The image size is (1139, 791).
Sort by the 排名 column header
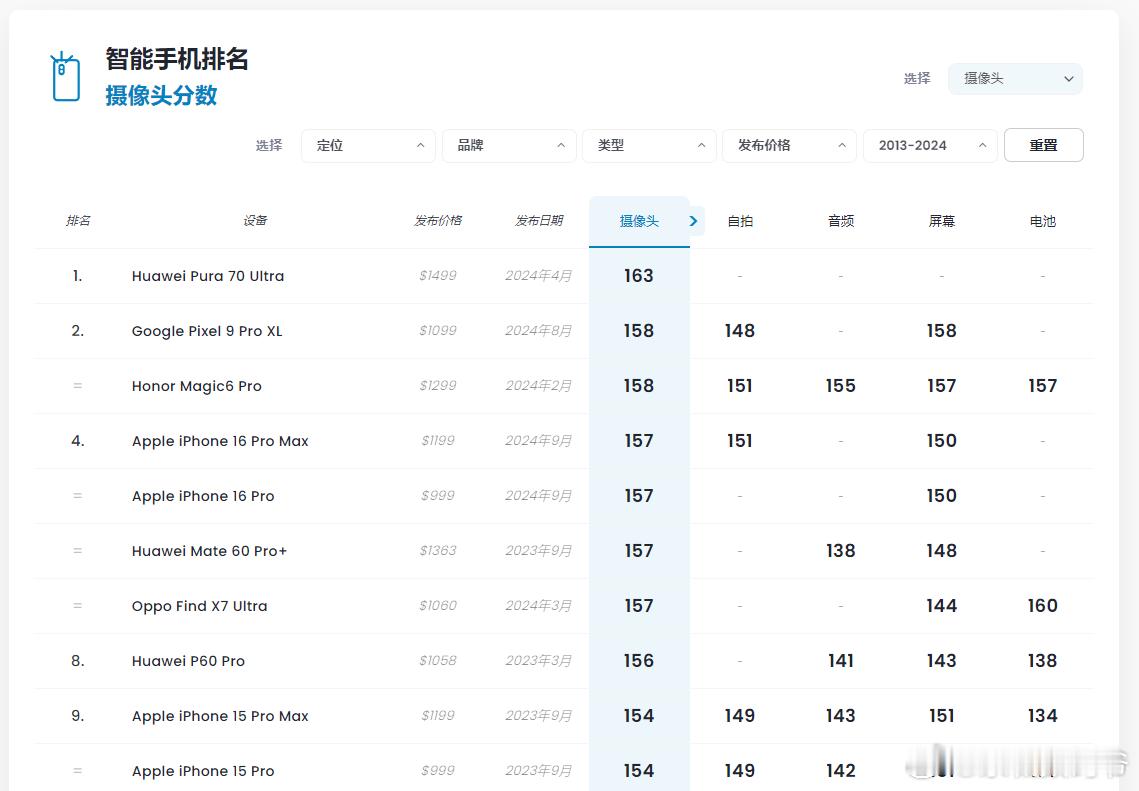(x=78, y=220)
